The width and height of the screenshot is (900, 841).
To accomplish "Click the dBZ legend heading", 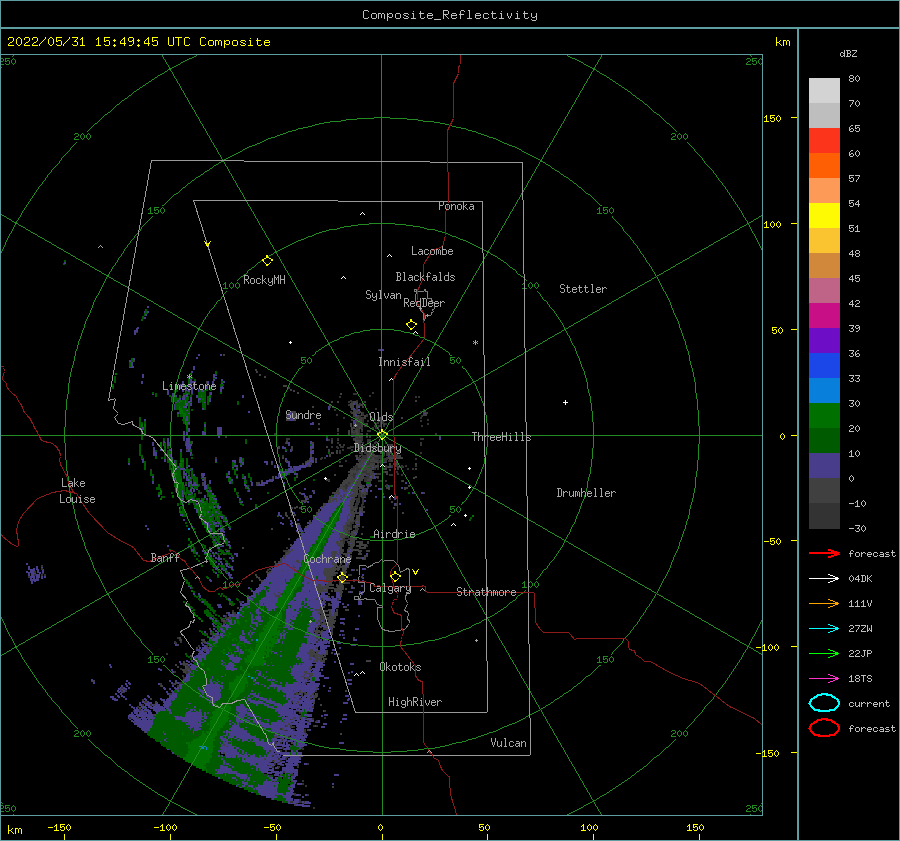I will point(848,53).
